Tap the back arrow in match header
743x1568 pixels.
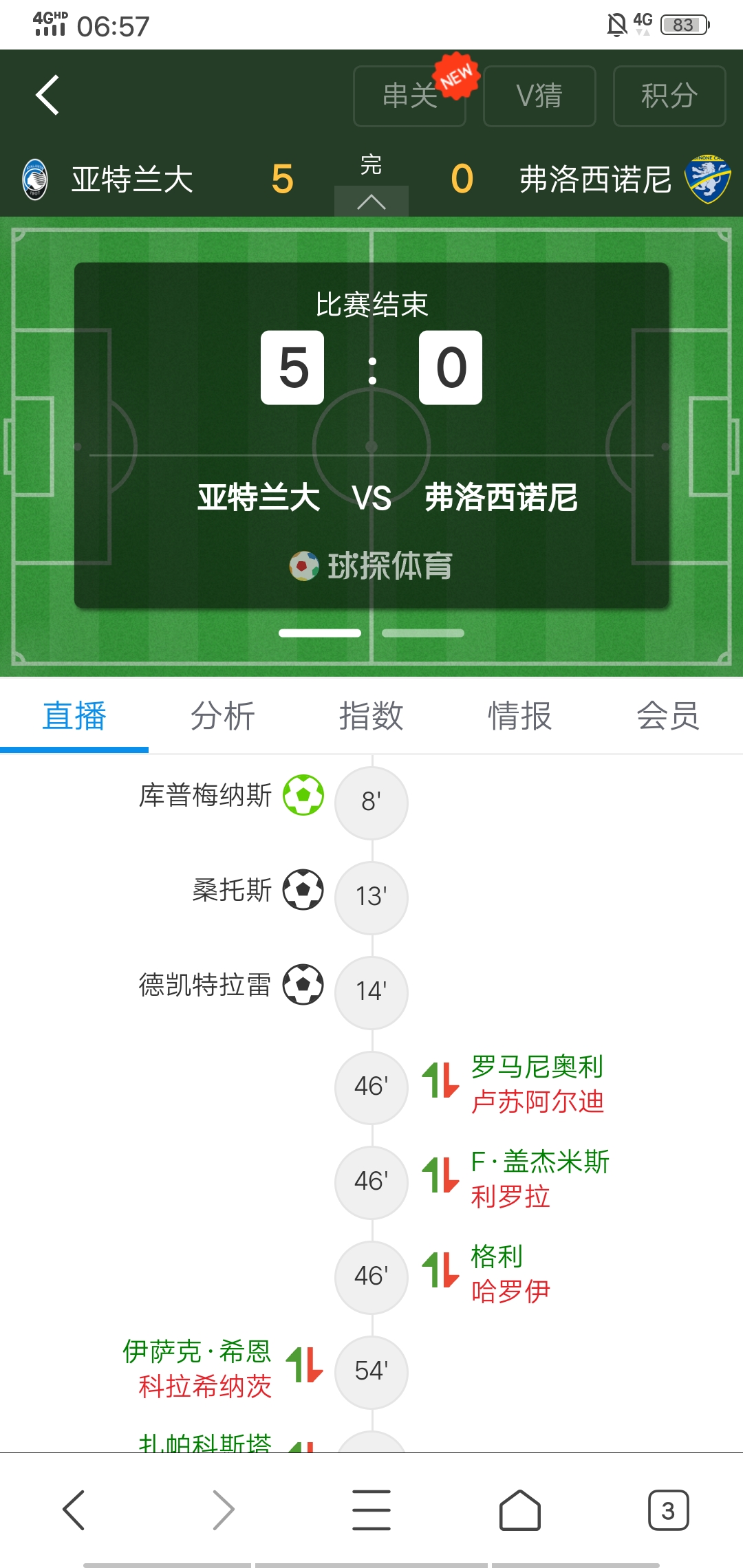pos(47,95)
